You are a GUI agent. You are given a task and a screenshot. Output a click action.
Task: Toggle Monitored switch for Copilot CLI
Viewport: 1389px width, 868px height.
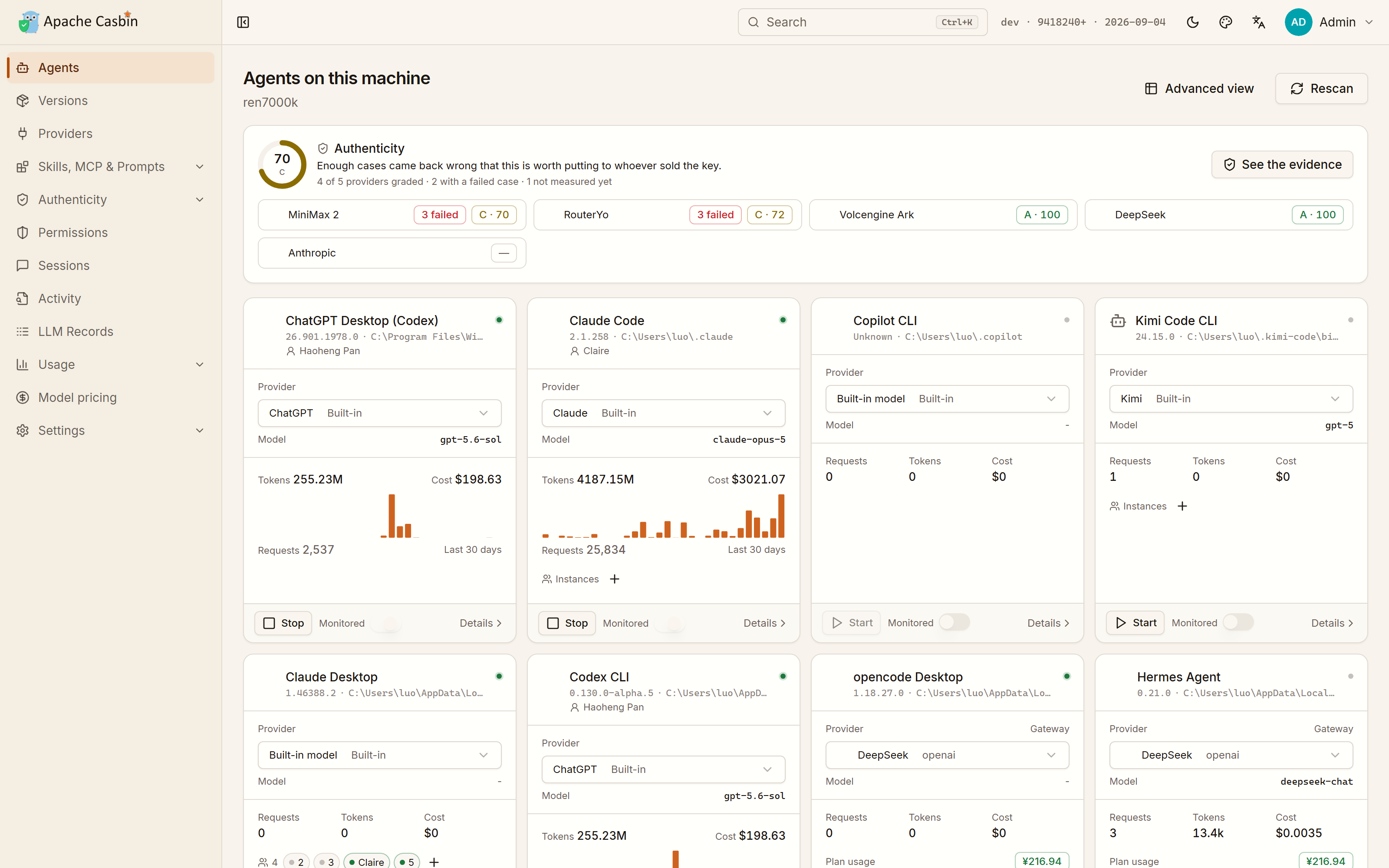(955, 622)
